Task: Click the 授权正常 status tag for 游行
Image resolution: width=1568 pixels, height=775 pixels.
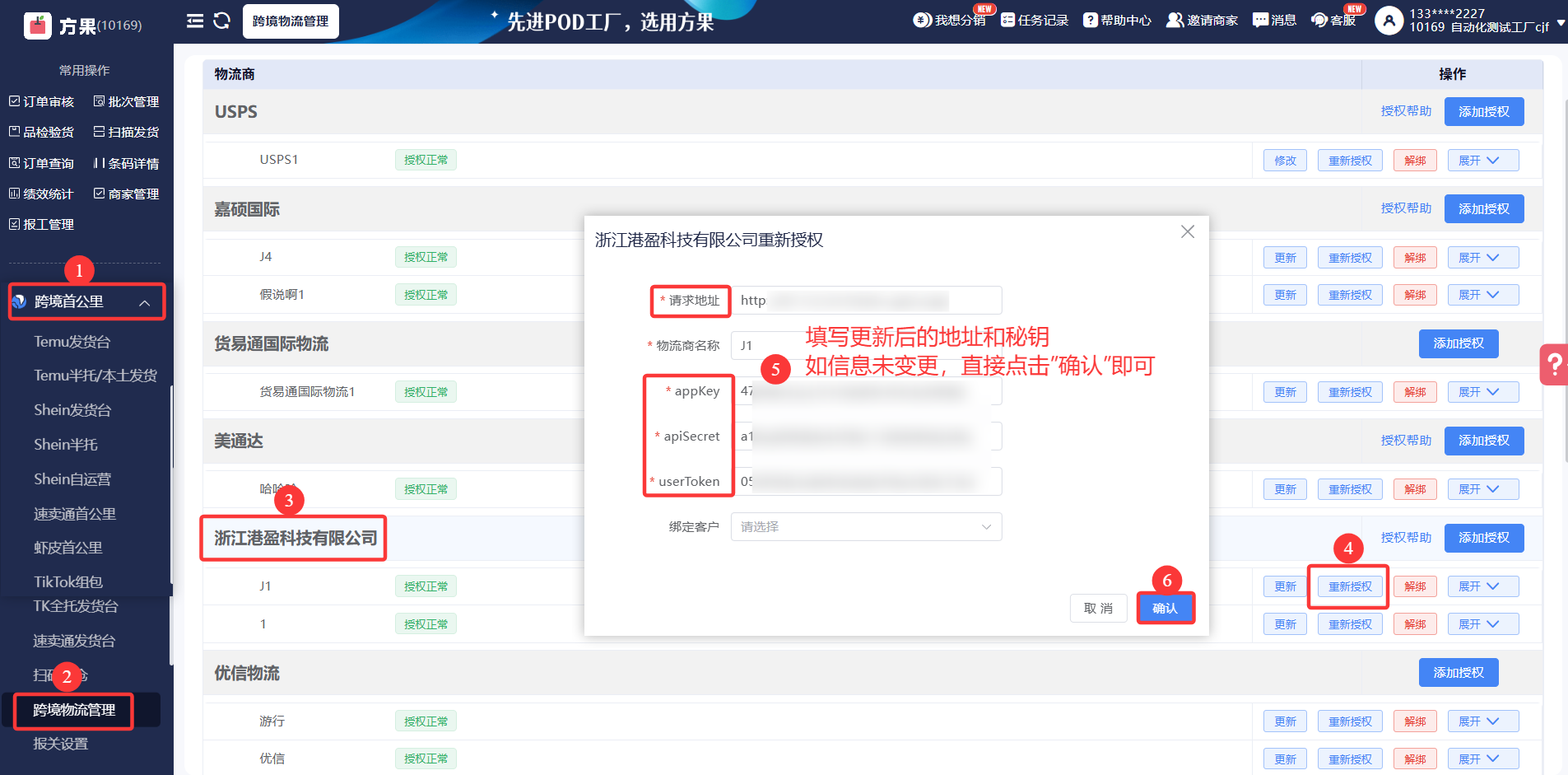Action: tap(426, 721)
